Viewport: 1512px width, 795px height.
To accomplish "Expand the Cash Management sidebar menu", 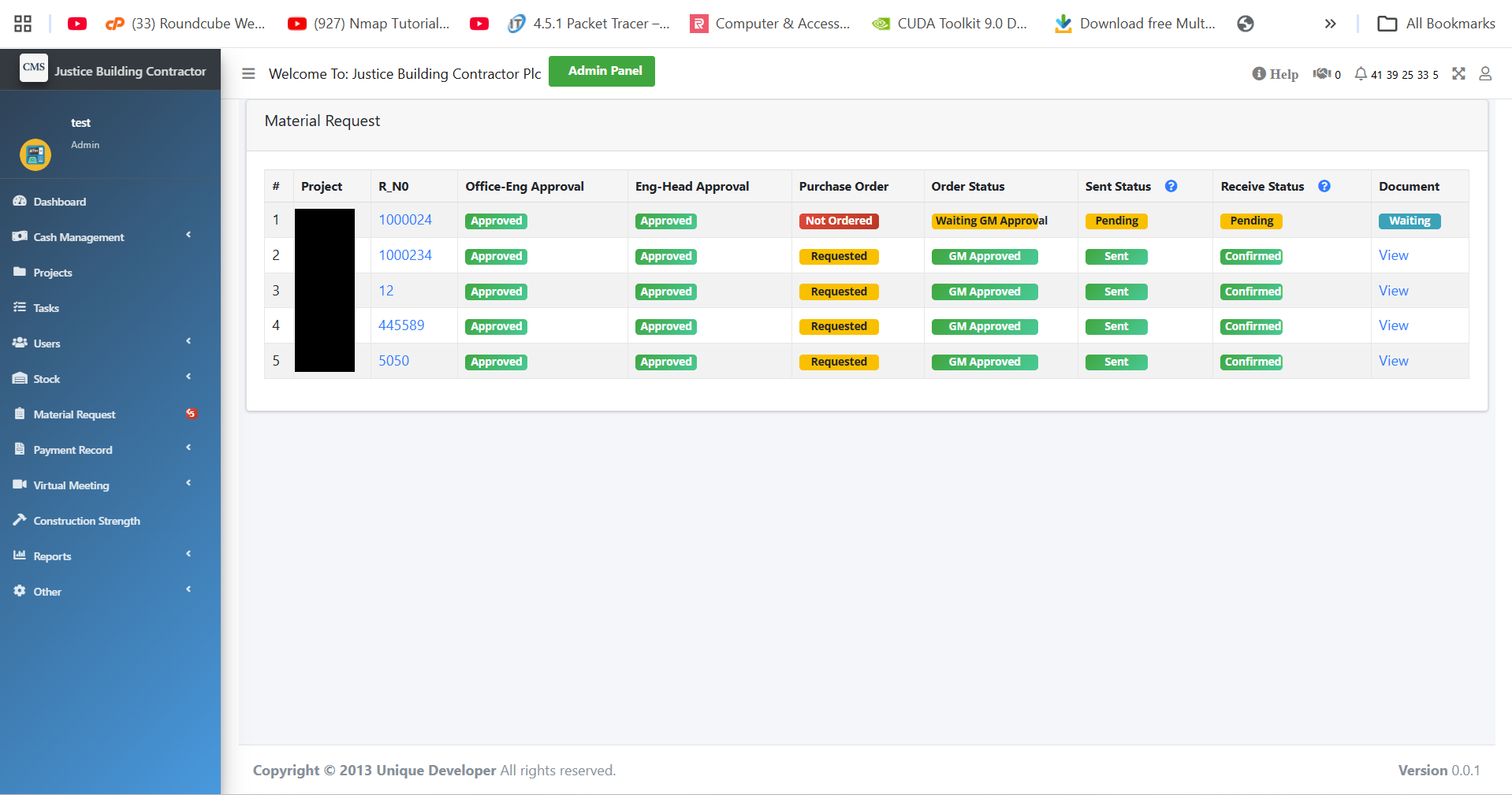I will (79, 237).
